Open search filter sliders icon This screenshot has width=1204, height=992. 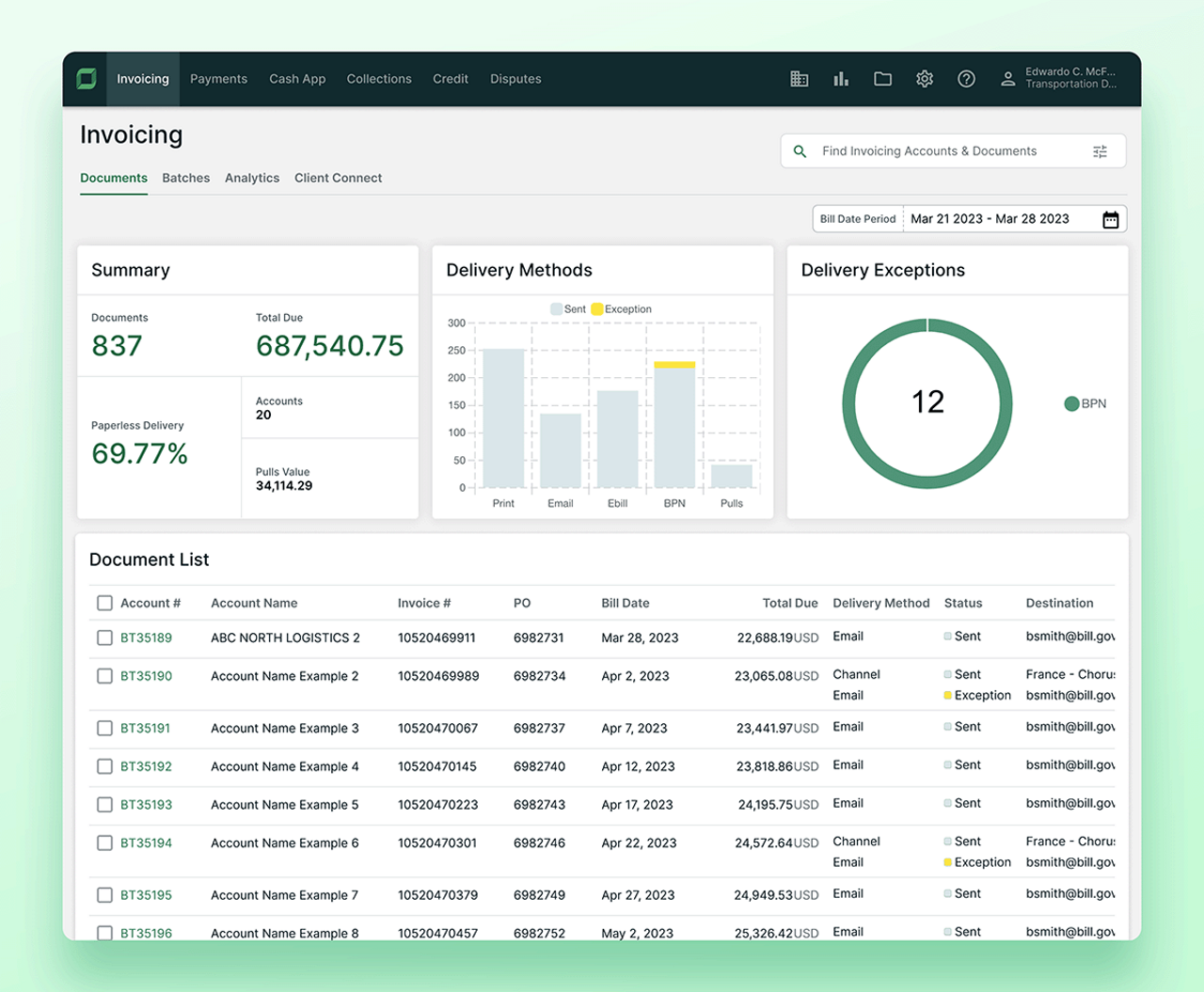tap(1101, 151)
